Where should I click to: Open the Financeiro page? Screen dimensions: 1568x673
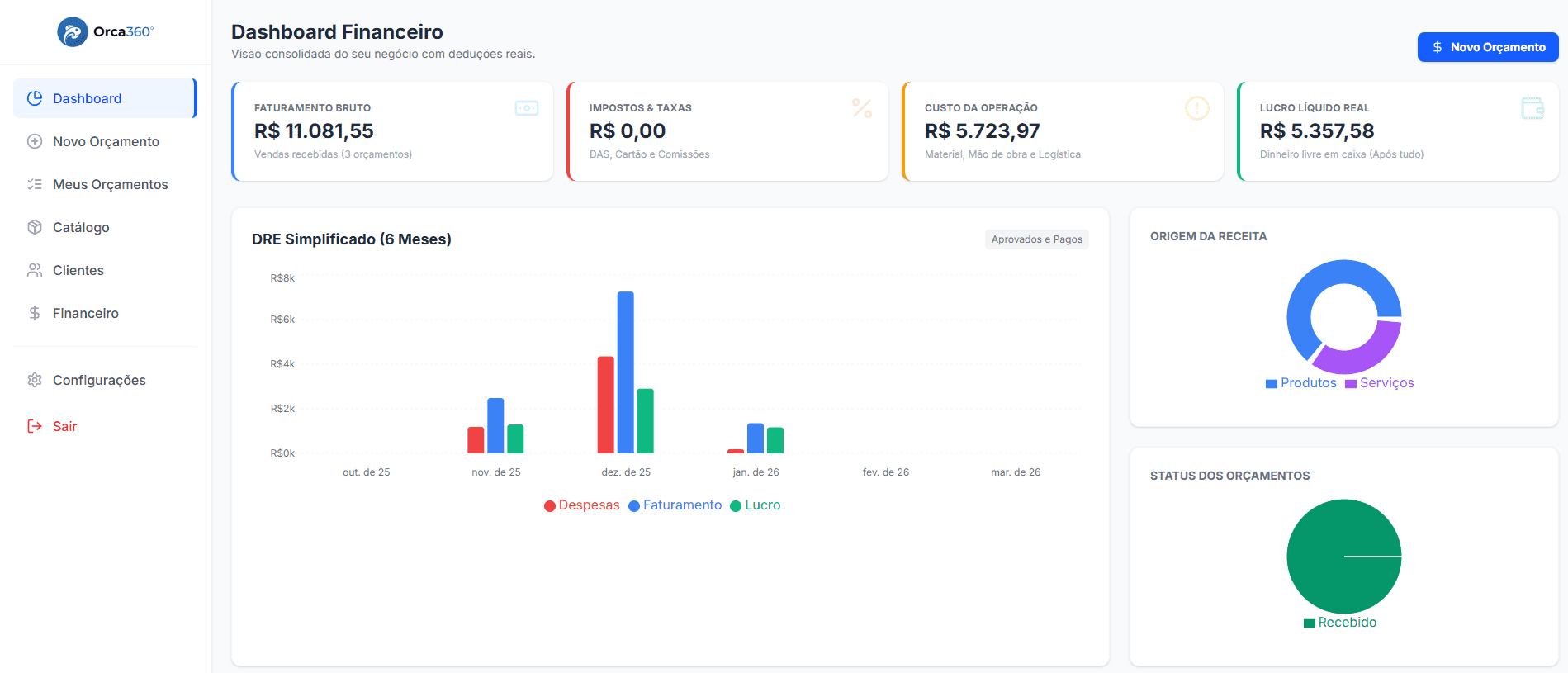tap(105, 313)
